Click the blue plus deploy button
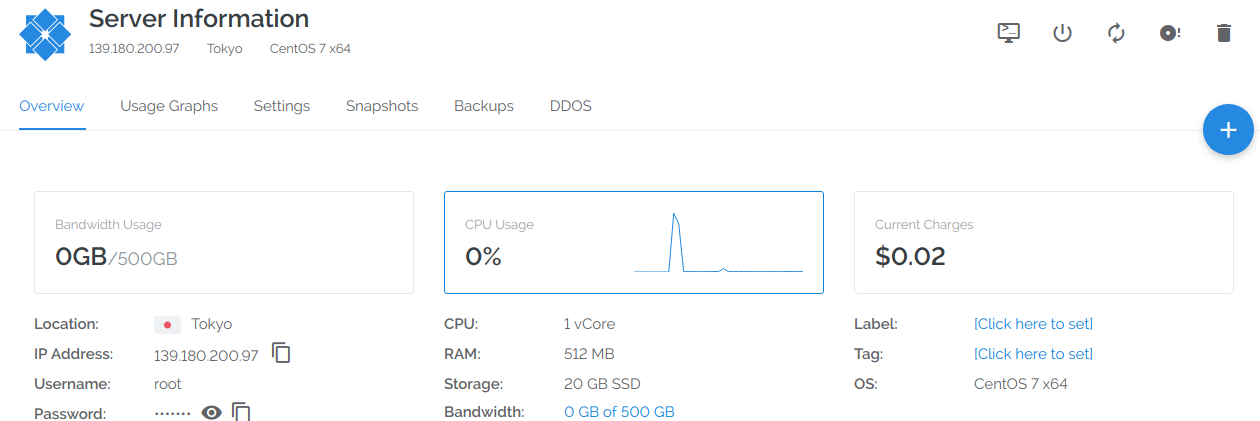The height and width of the screenshot is (421, 1260). (1228, 130)
